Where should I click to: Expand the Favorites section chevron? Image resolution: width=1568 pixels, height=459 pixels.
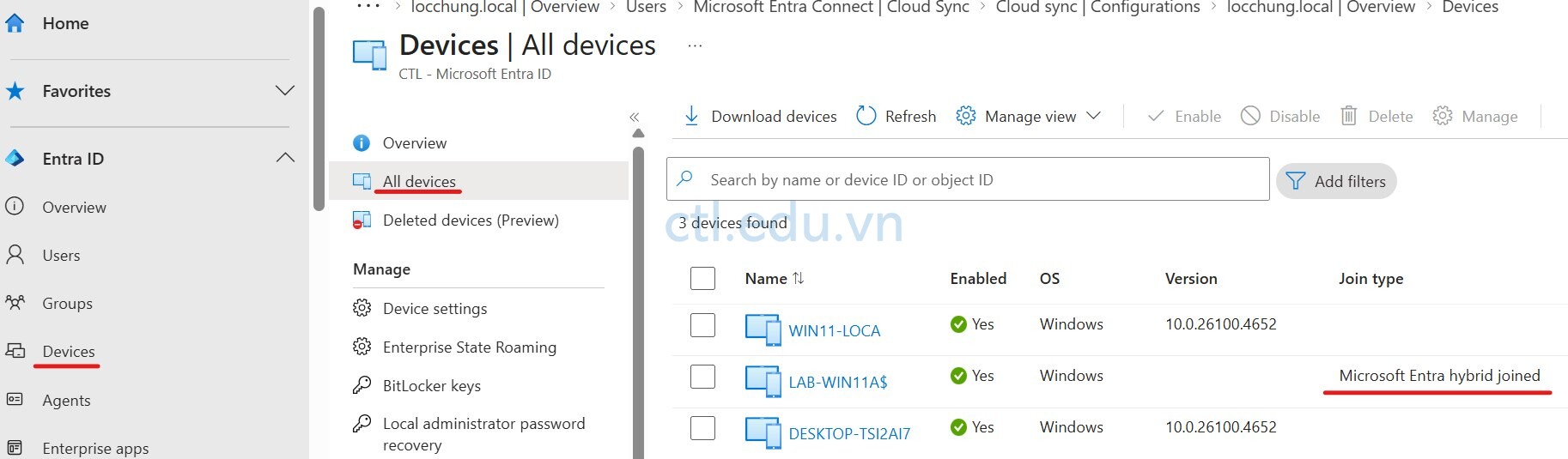285,90
